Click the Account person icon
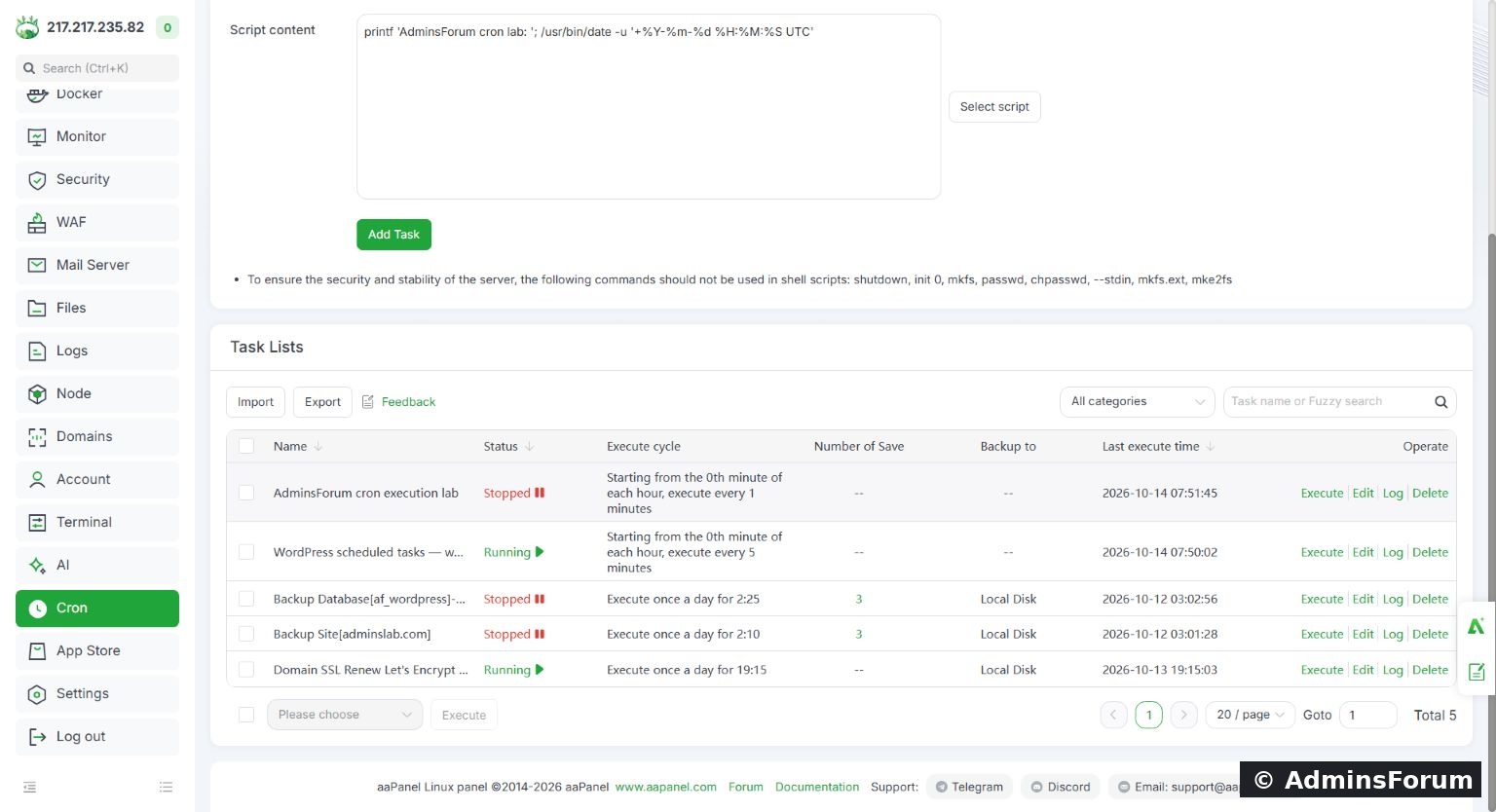The image size is (1496, 812). pos(37,479)
